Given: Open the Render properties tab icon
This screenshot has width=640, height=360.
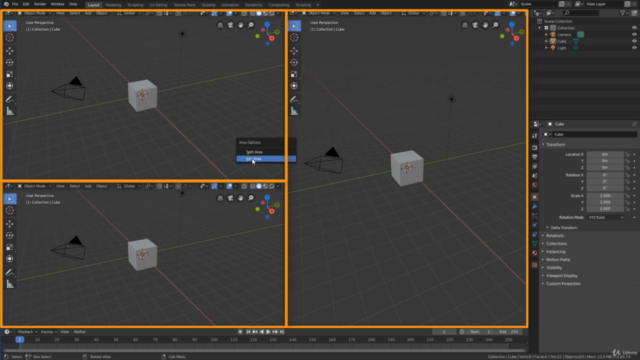Looking at the screenshot, I should 535,147.
